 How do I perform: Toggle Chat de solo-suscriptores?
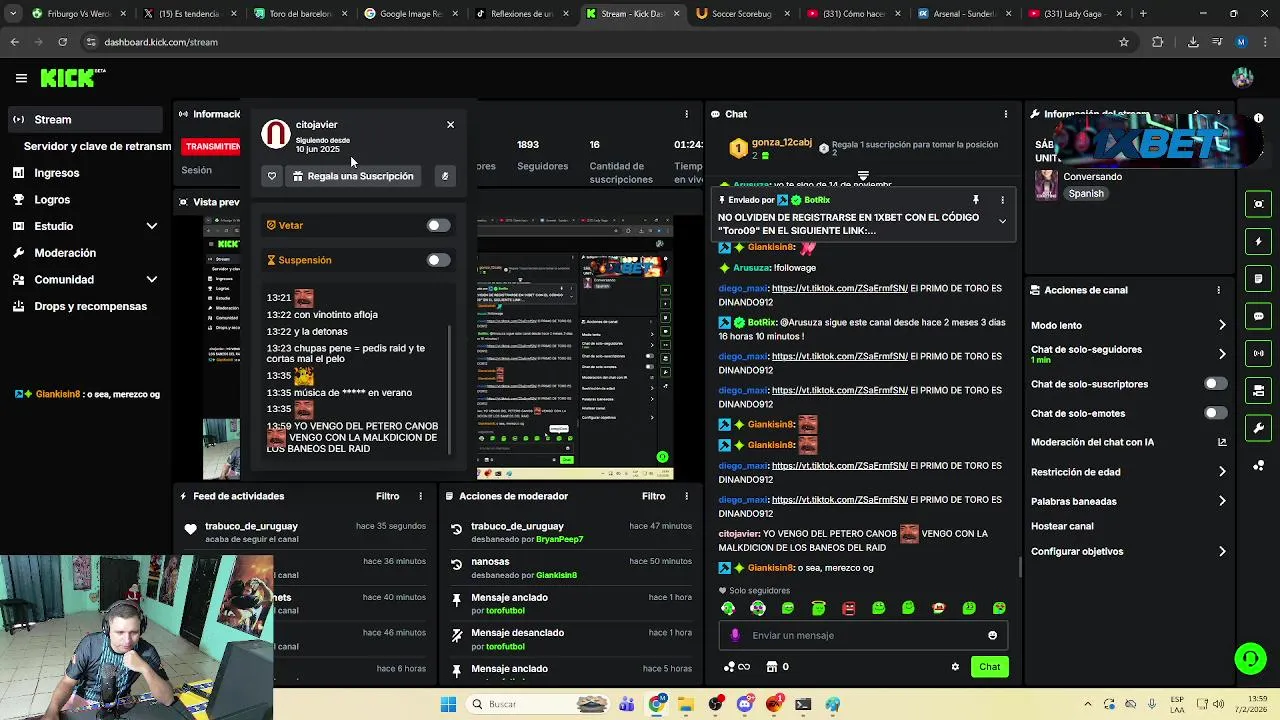pyautogui.click(x=1215, y=384)
